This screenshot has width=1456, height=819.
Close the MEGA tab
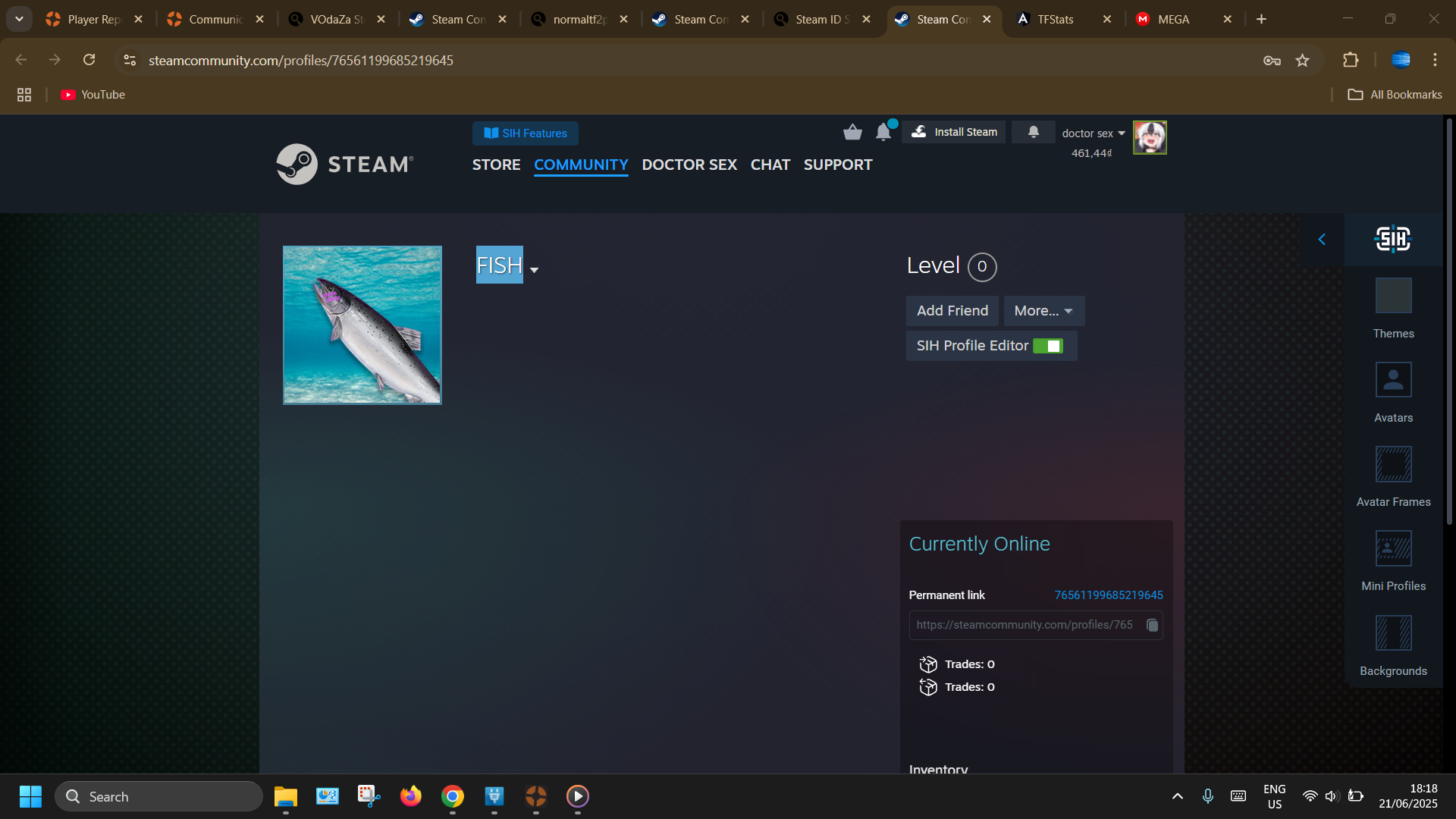coord(1227,20)
